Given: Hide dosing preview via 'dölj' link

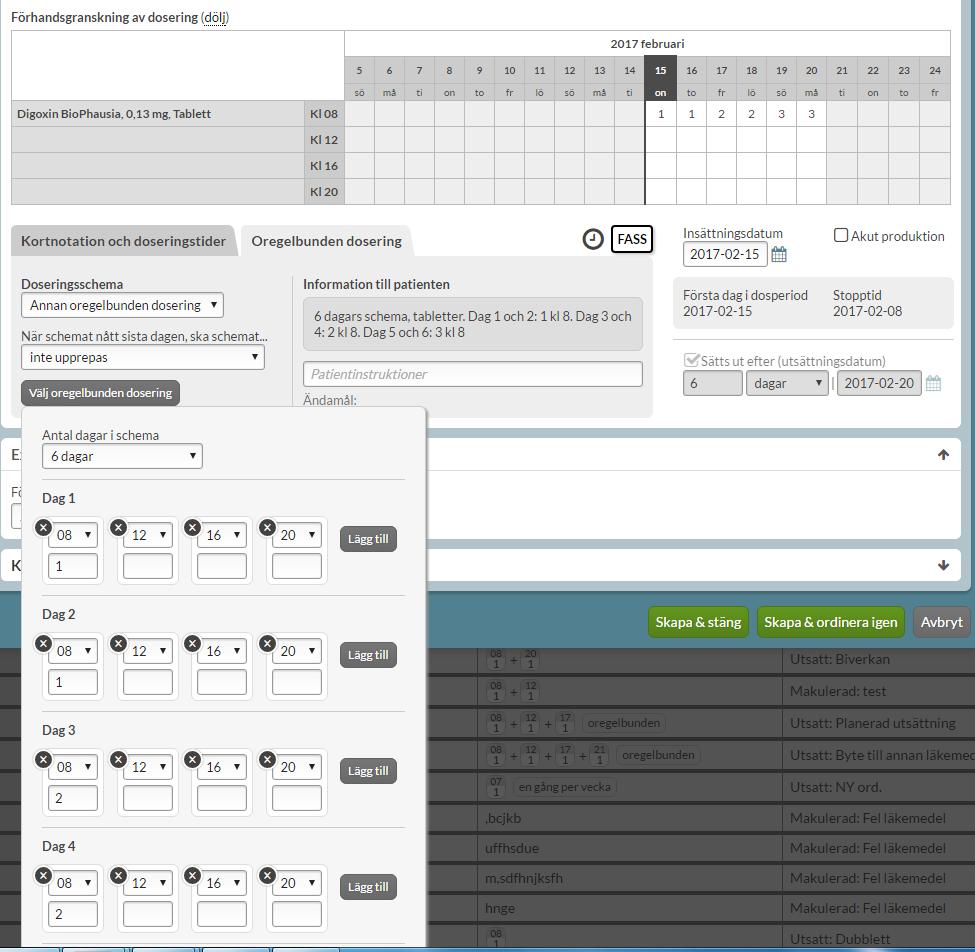Looking at the screenshot, I should point(215,17).
